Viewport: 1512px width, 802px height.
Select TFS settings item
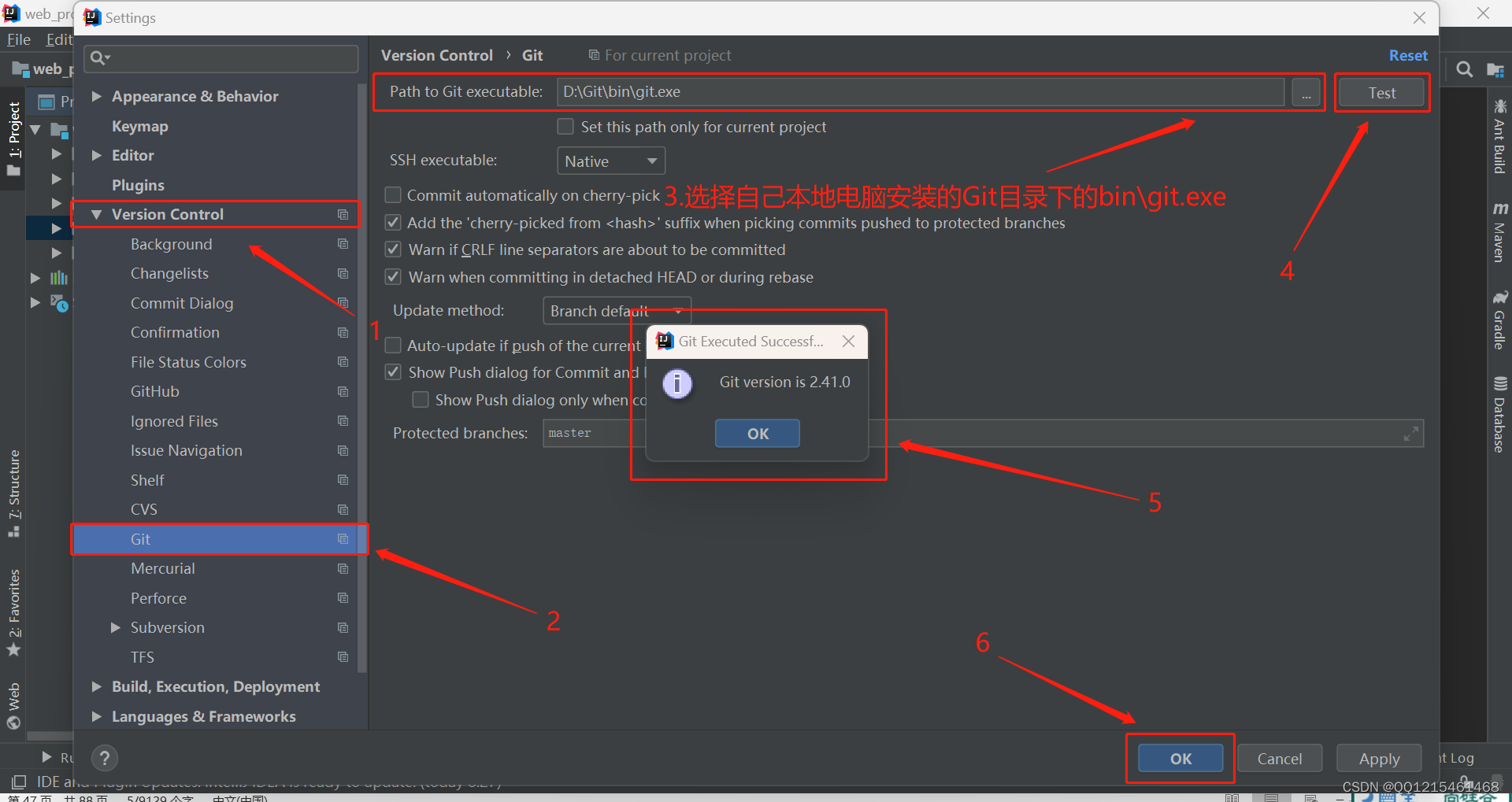coord(142,657)
